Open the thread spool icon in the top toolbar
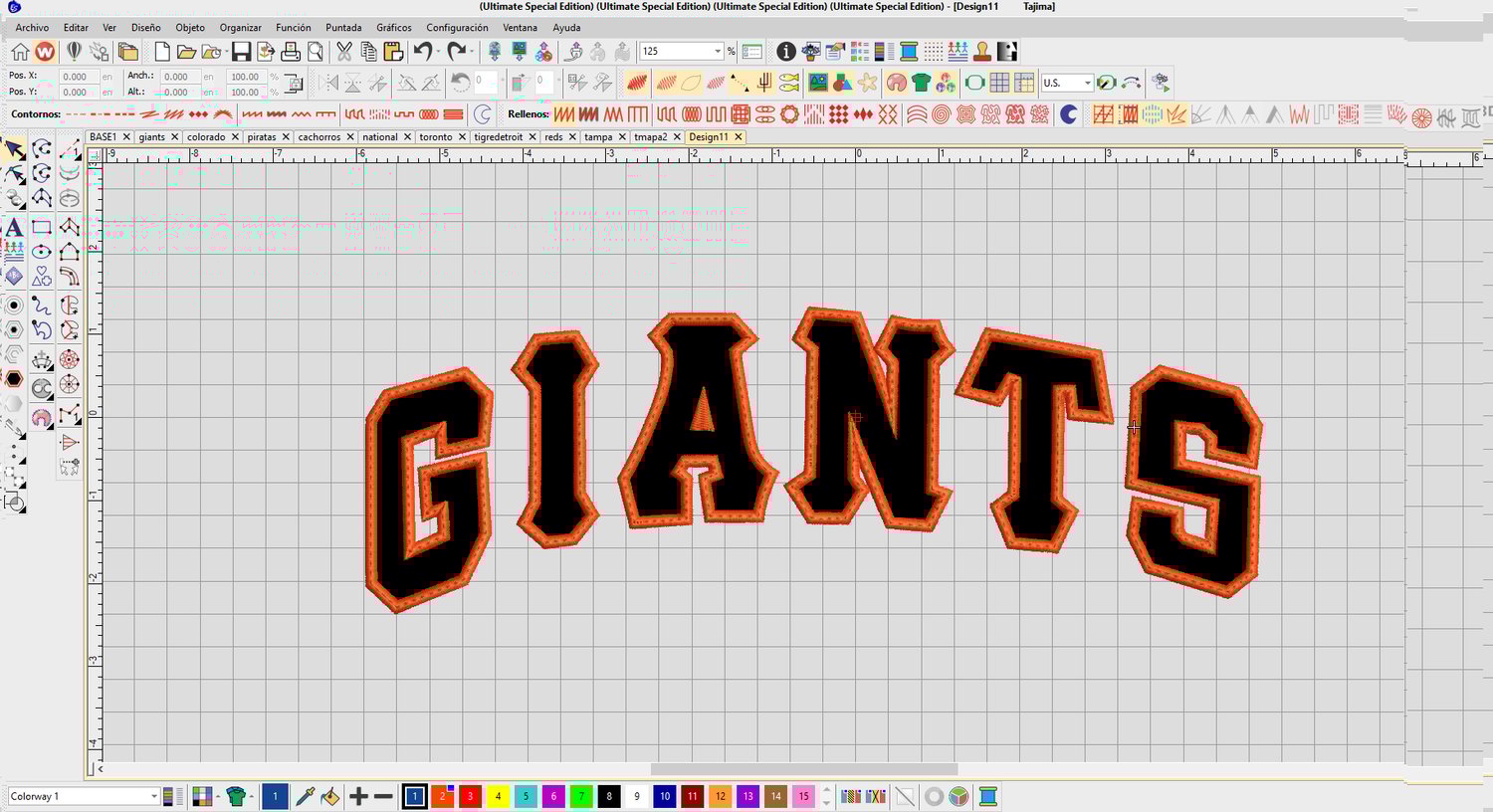Image resolution: width=1493 pixels, height=812 pixels. [x=909, y=52]
